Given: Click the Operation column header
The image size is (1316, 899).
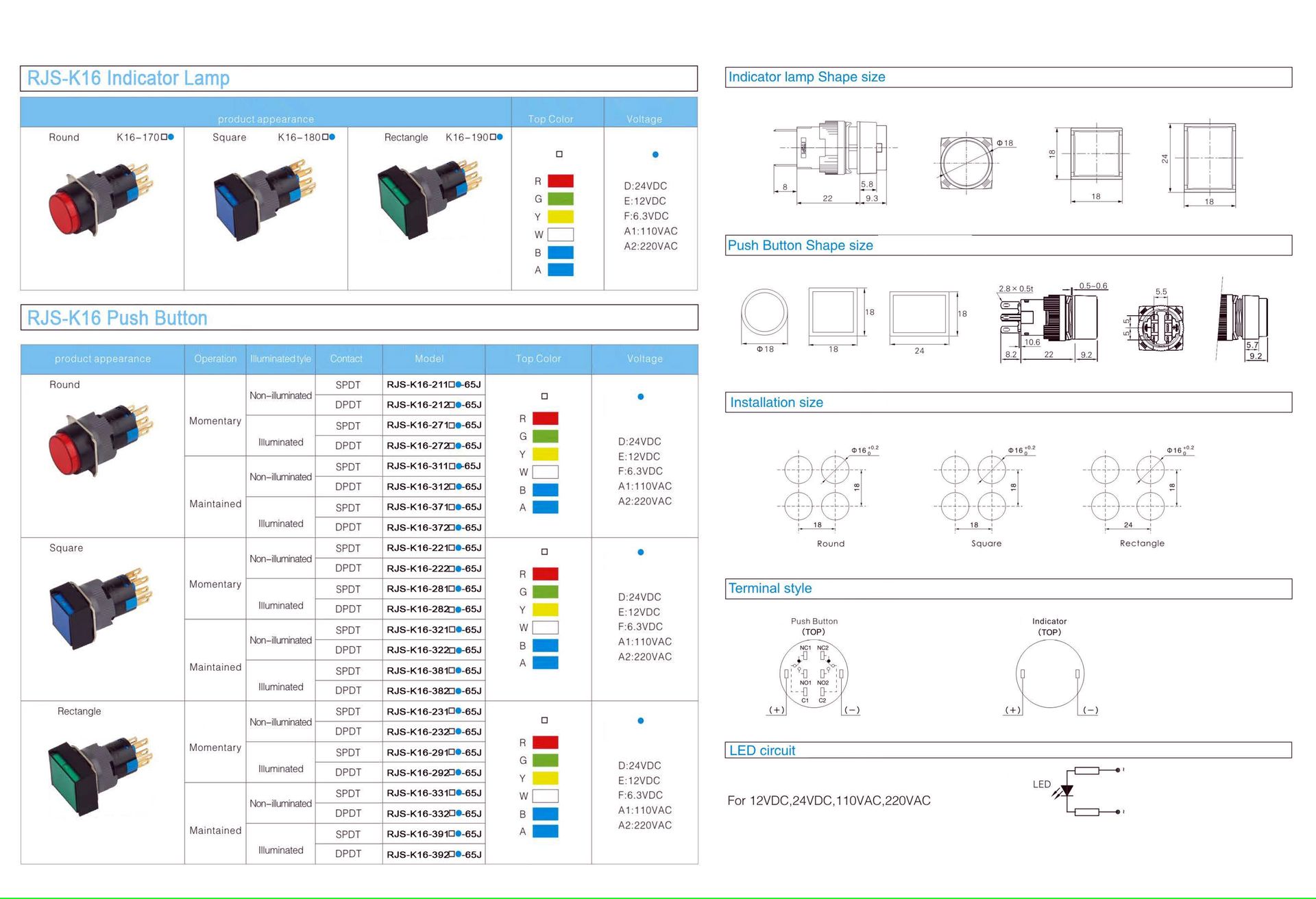Looking at the screenshot, I should click(215, 358).
